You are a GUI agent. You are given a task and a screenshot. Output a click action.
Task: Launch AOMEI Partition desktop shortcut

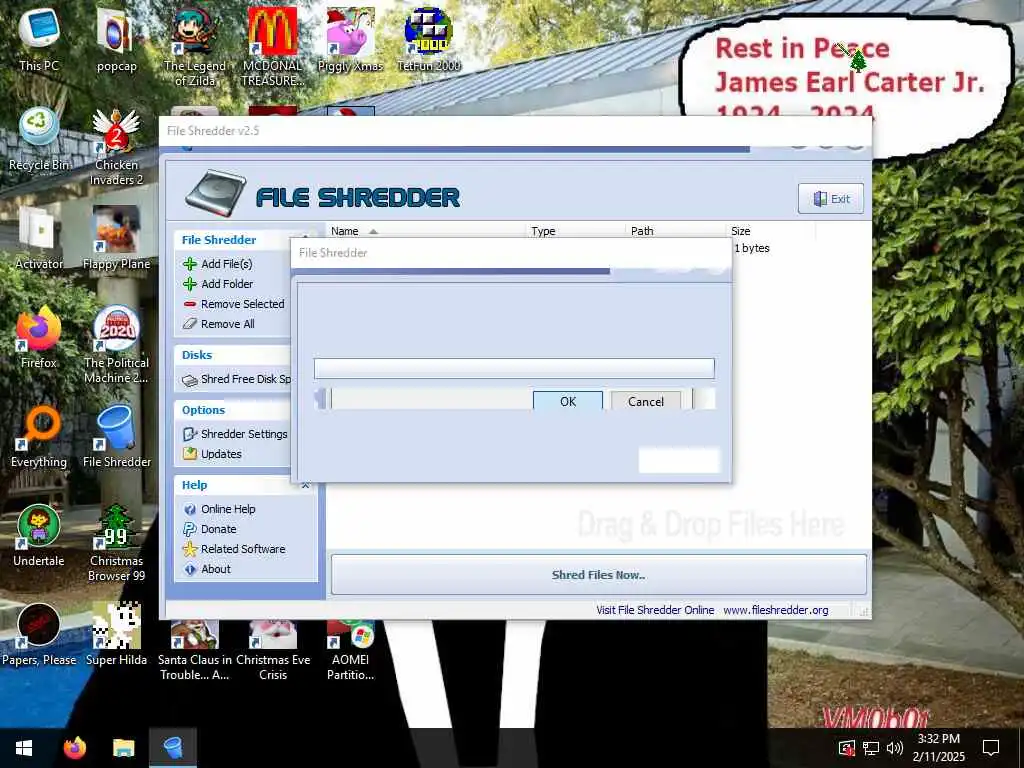coord(350,650)
